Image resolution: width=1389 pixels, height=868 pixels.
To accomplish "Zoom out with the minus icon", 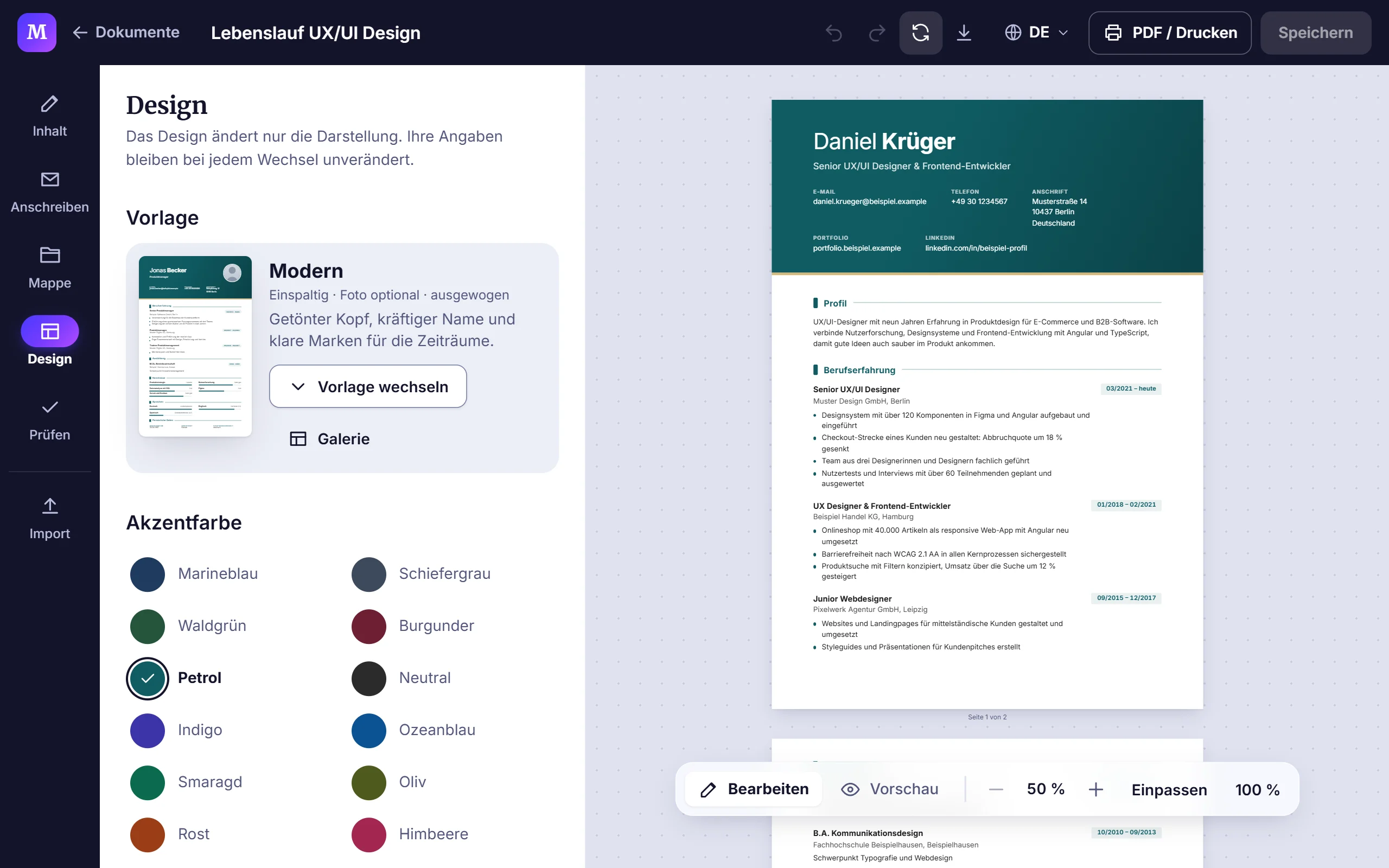I will pos(996,789).
